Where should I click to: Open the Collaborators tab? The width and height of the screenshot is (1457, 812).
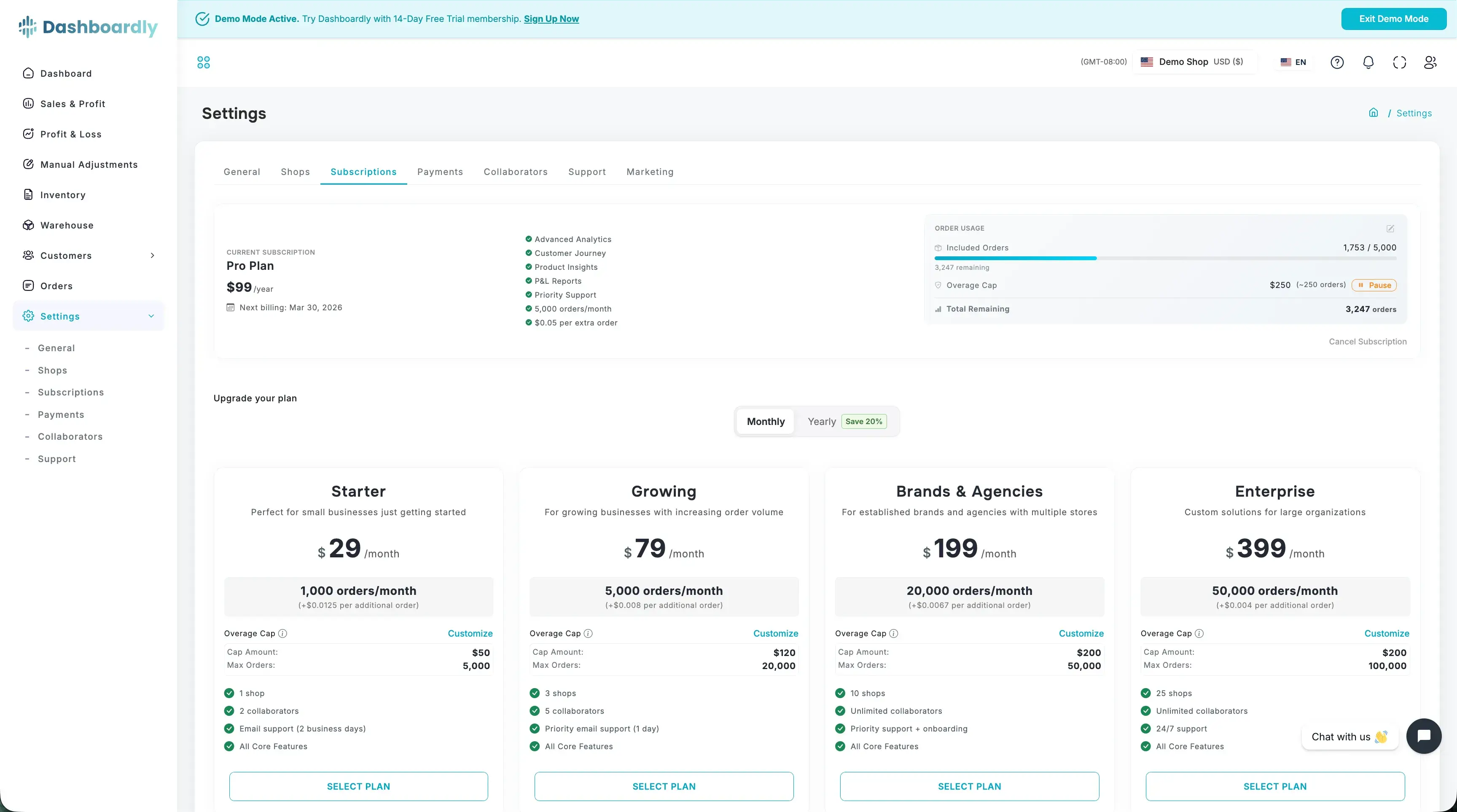pyautogui.click(x=515, y=172)
